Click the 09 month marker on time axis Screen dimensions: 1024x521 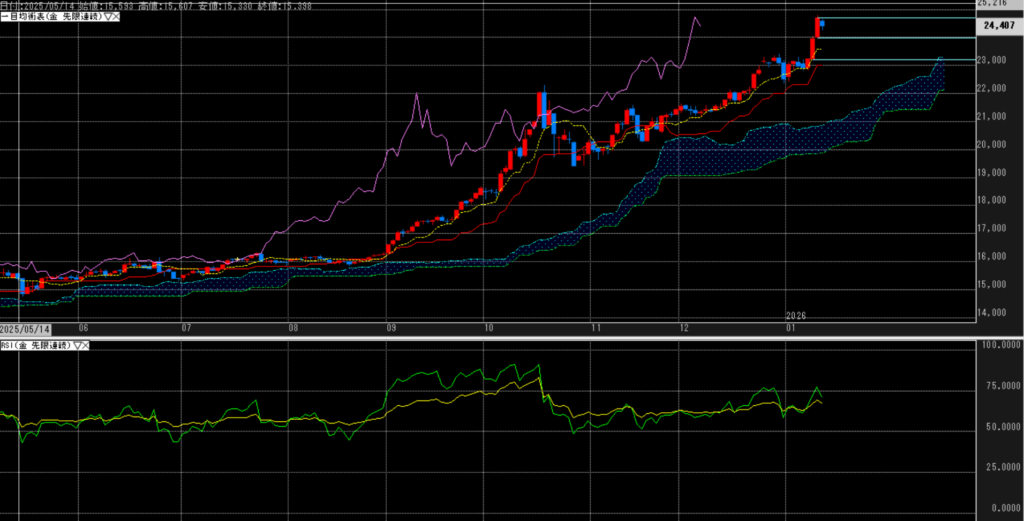pyautogui.click(x=389, y=327)
